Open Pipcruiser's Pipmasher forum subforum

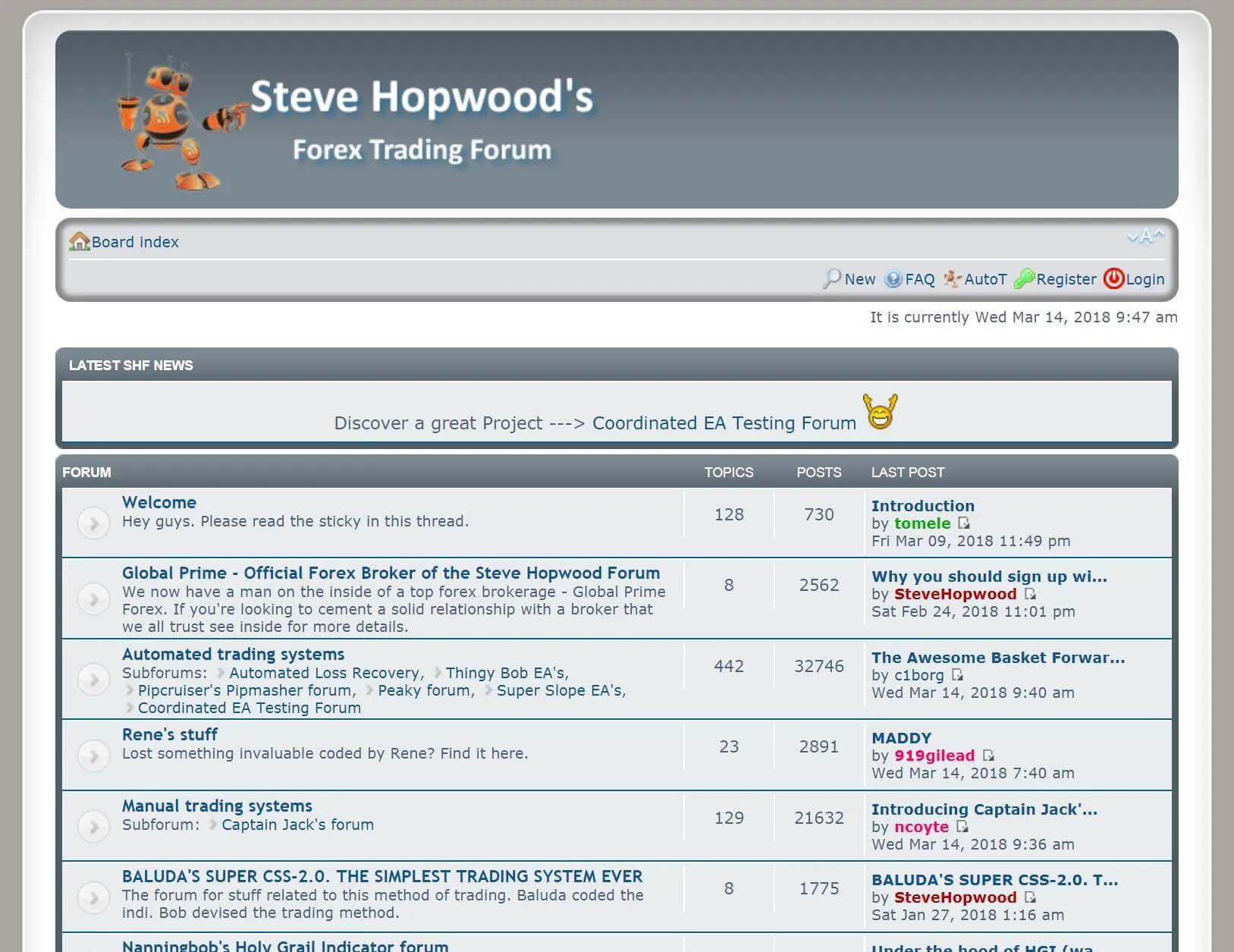click(245, 690)
